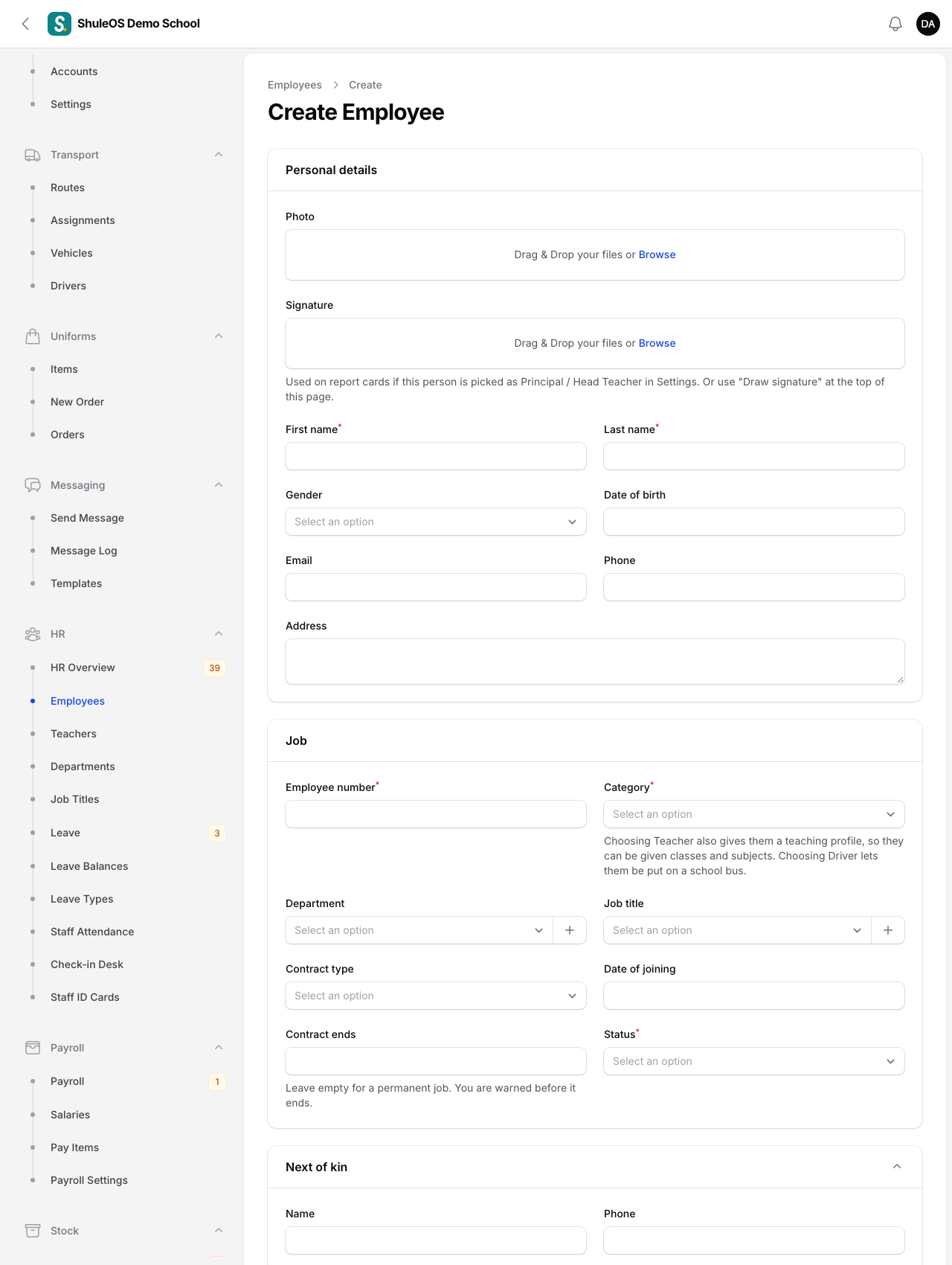The width and height of the screenshot is (952, 1265).
Task: Open the Category dropdown
Action: coord(754,814)
